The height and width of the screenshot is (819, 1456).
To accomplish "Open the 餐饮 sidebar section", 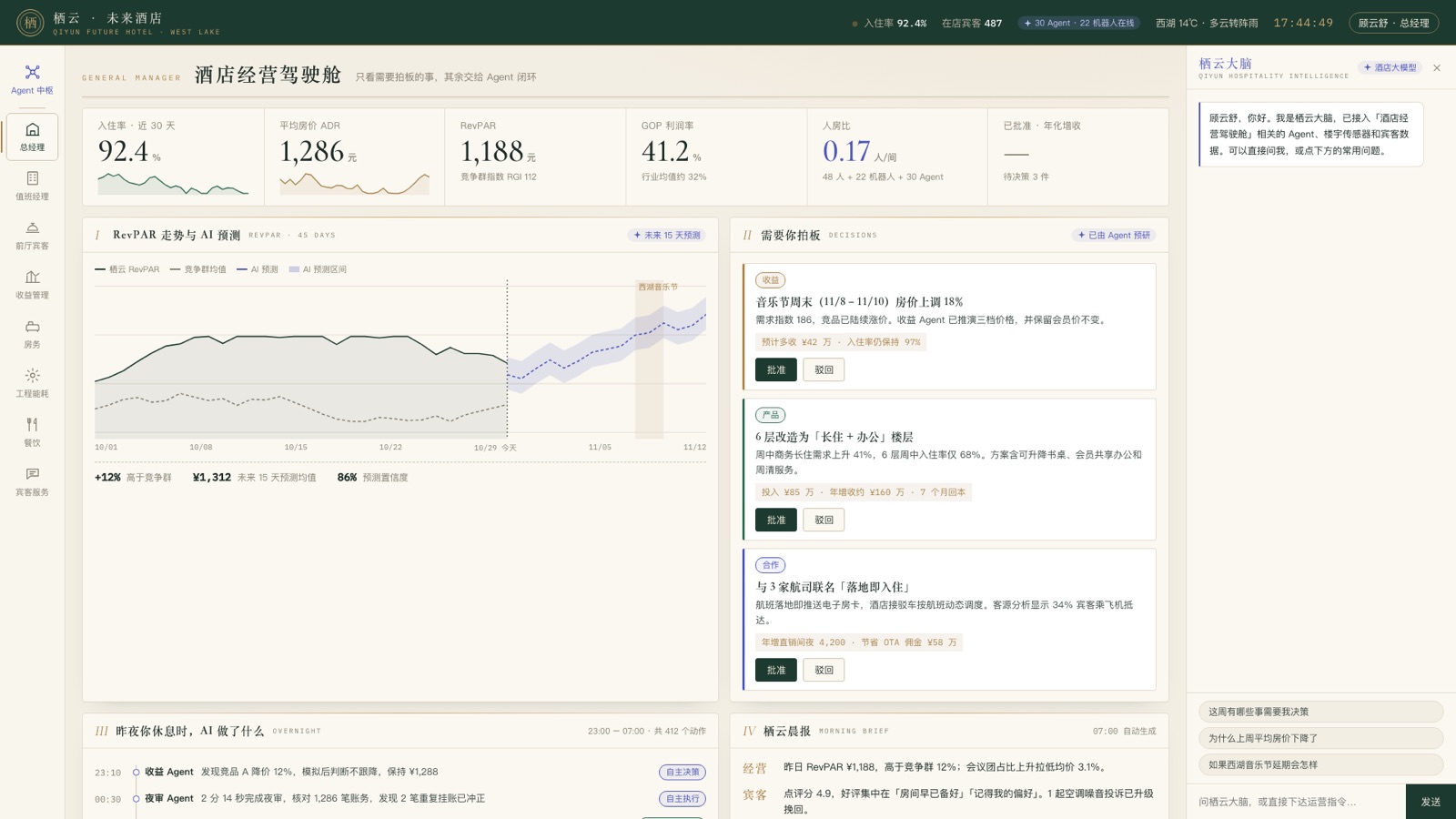I will coord(32,431).
